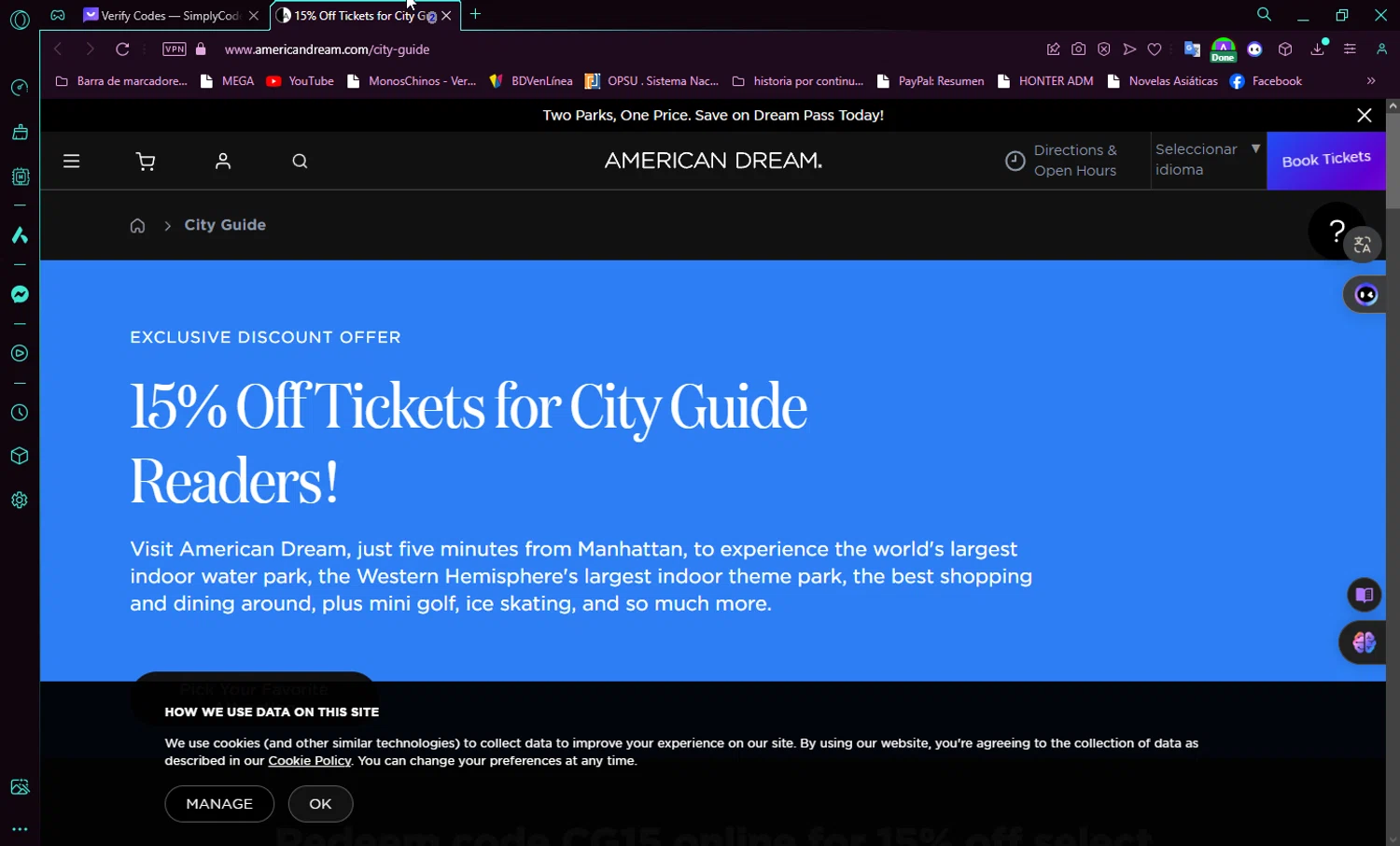1400x846 pixels.
Task: Click MANAGE cookie preferences
Action: tap(219, 804)
